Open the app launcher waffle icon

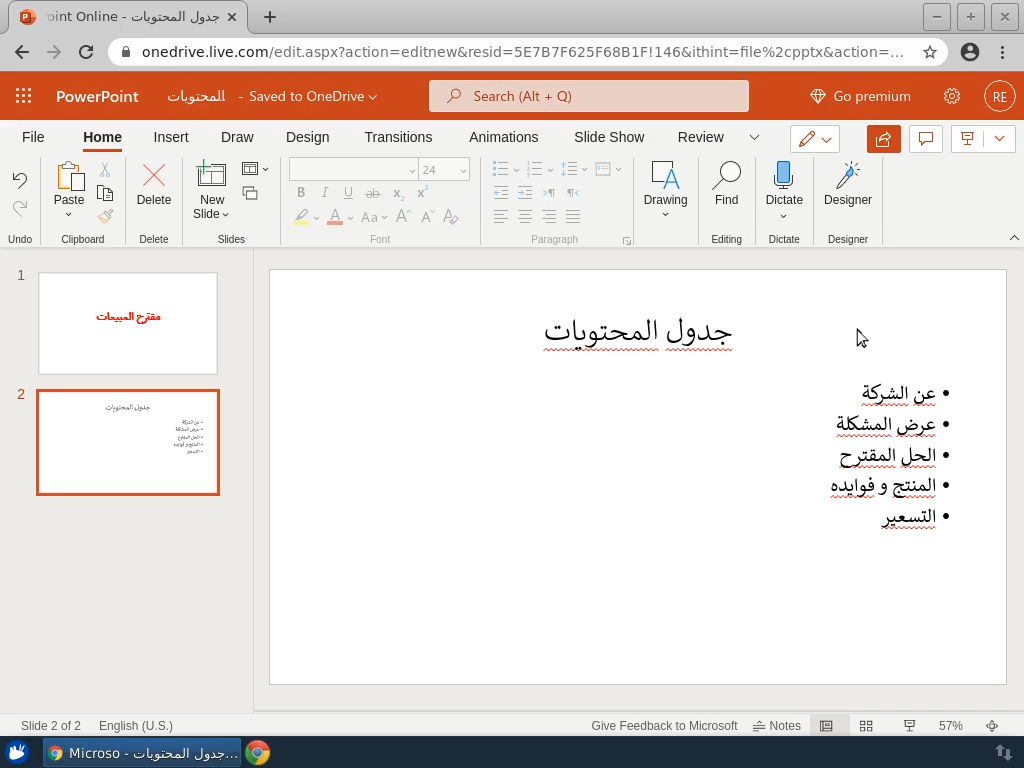coord(24,96)
